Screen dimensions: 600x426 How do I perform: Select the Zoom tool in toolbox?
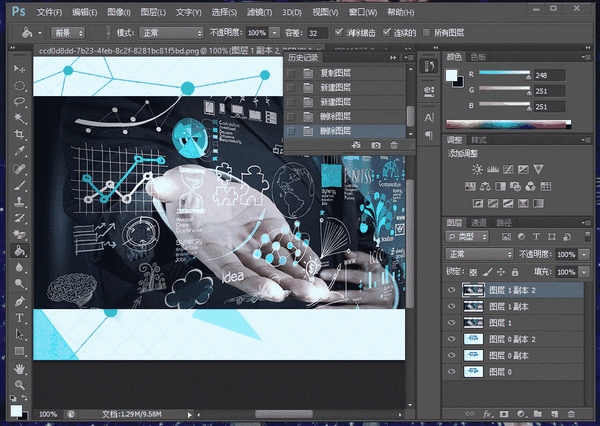click(x=19, y=384)
